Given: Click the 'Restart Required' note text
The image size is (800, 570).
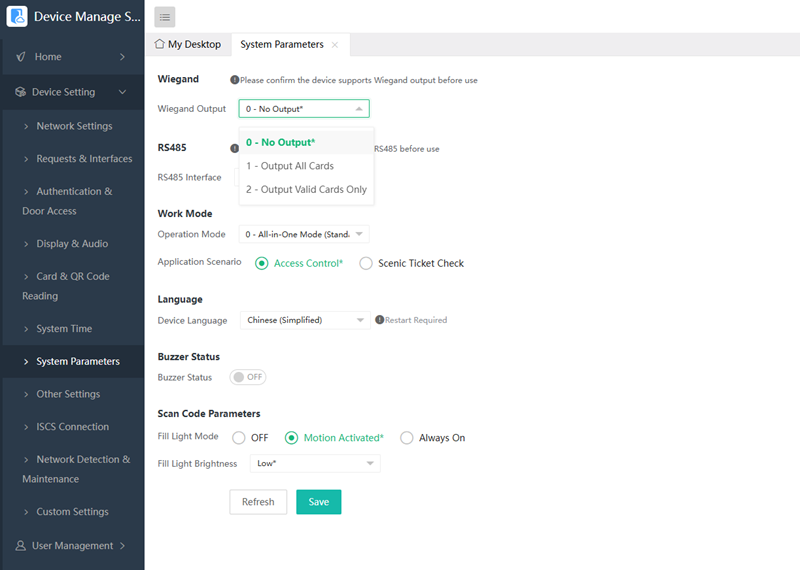Looking at the screenshot, I should click(x=416, y=320).
